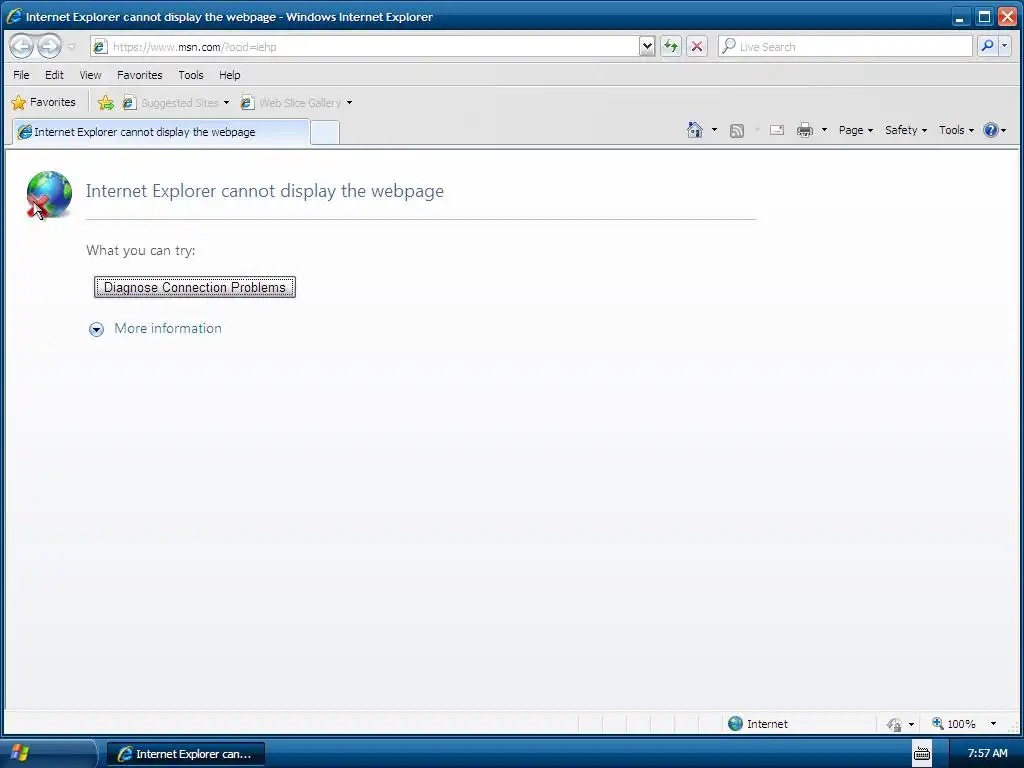Go forward with the Forward arrow button
1024x768 pixels.
pyautogui.click(x=49, y=46)
